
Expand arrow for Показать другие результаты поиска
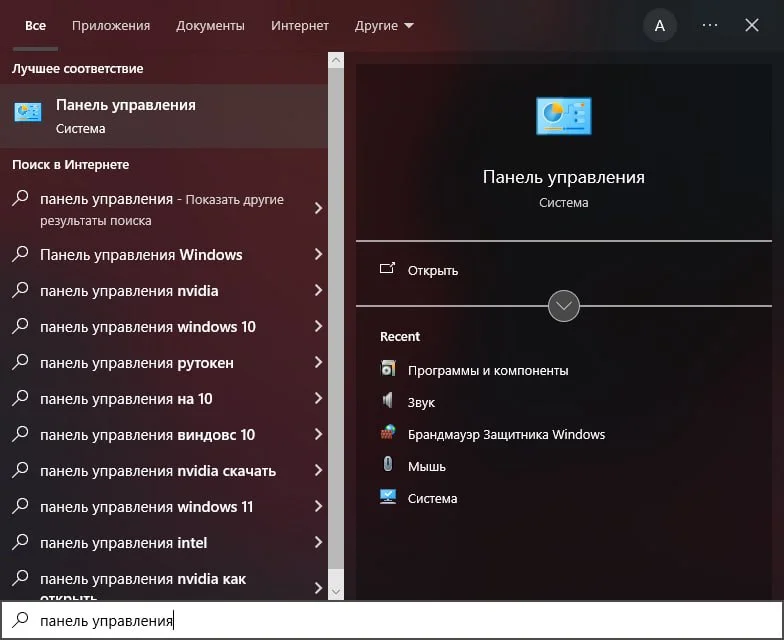coord(318,208)
